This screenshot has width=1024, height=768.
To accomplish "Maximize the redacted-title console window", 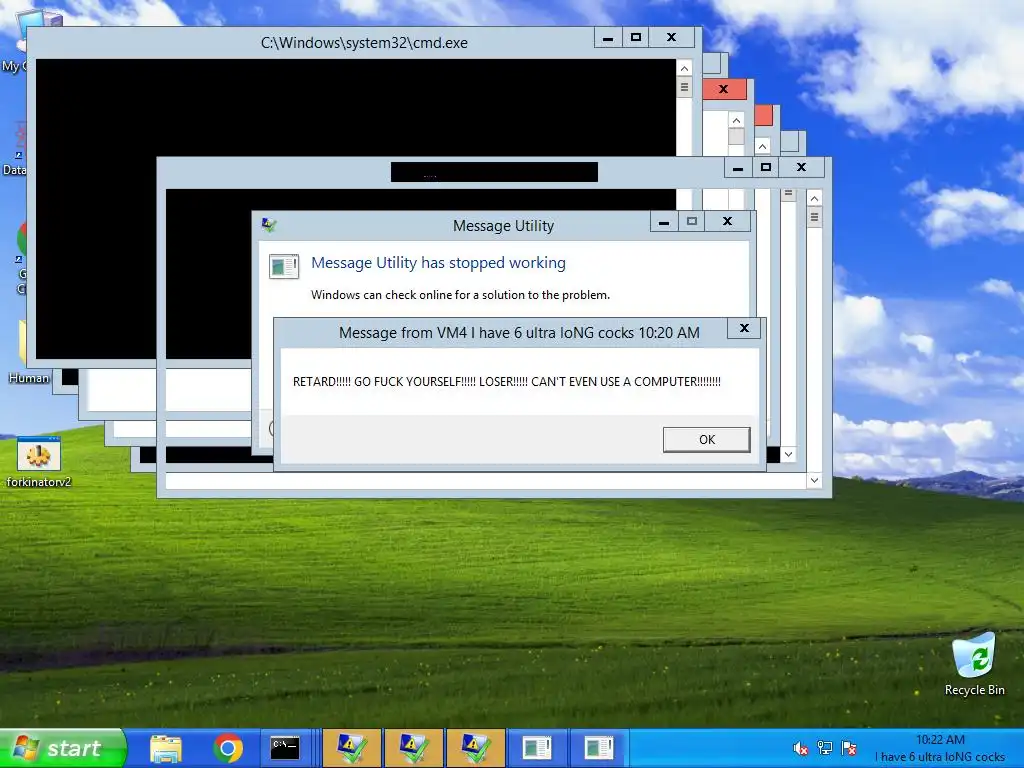I will click(766, 167).
